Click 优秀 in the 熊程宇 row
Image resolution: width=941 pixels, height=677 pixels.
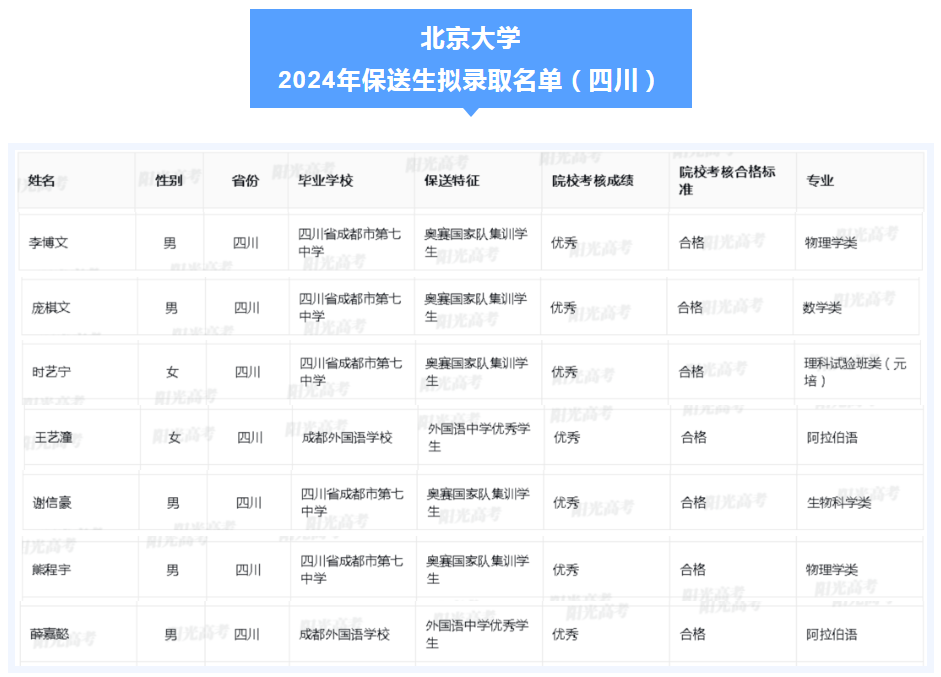tap(565, 570)
